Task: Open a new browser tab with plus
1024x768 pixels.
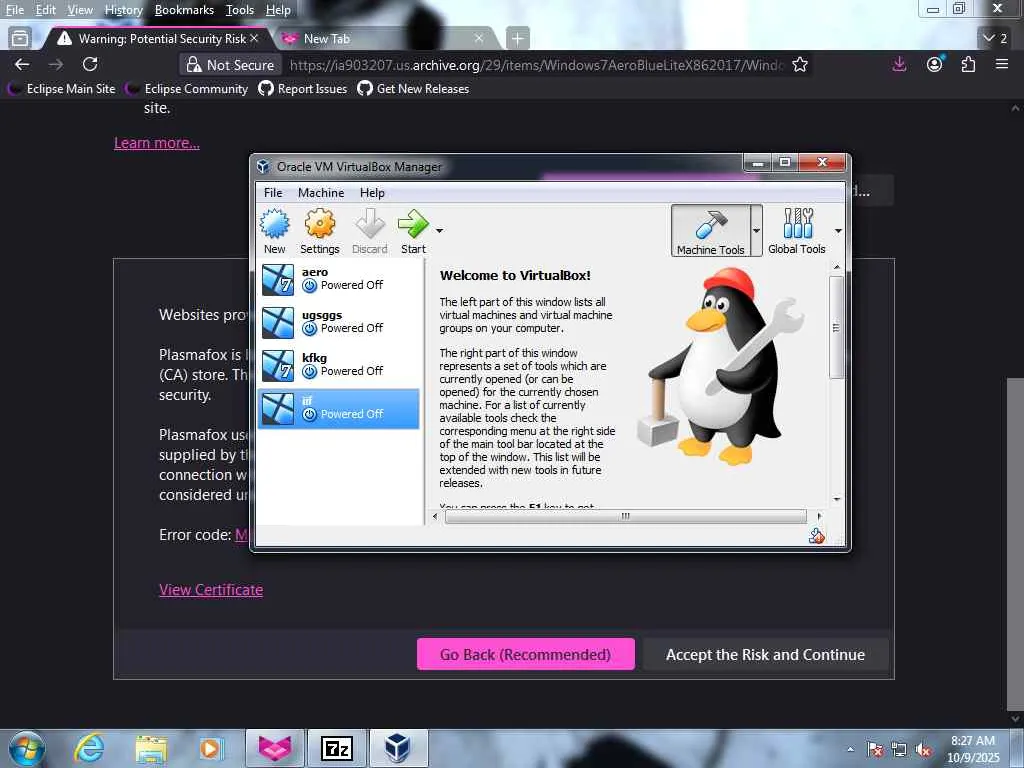Action: click(x=517, y=39)
